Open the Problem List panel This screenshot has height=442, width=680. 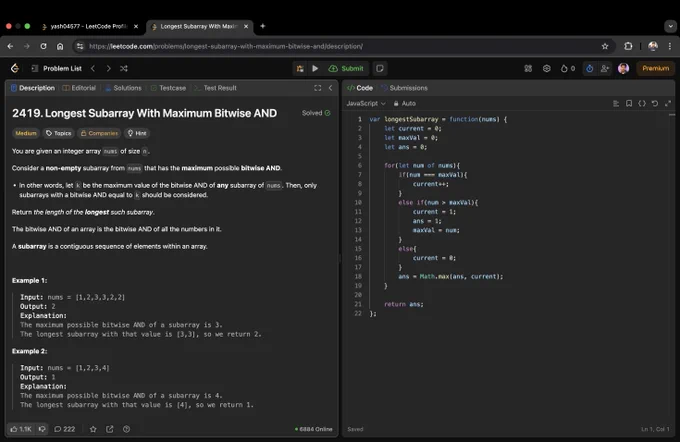tap(56, 69)
